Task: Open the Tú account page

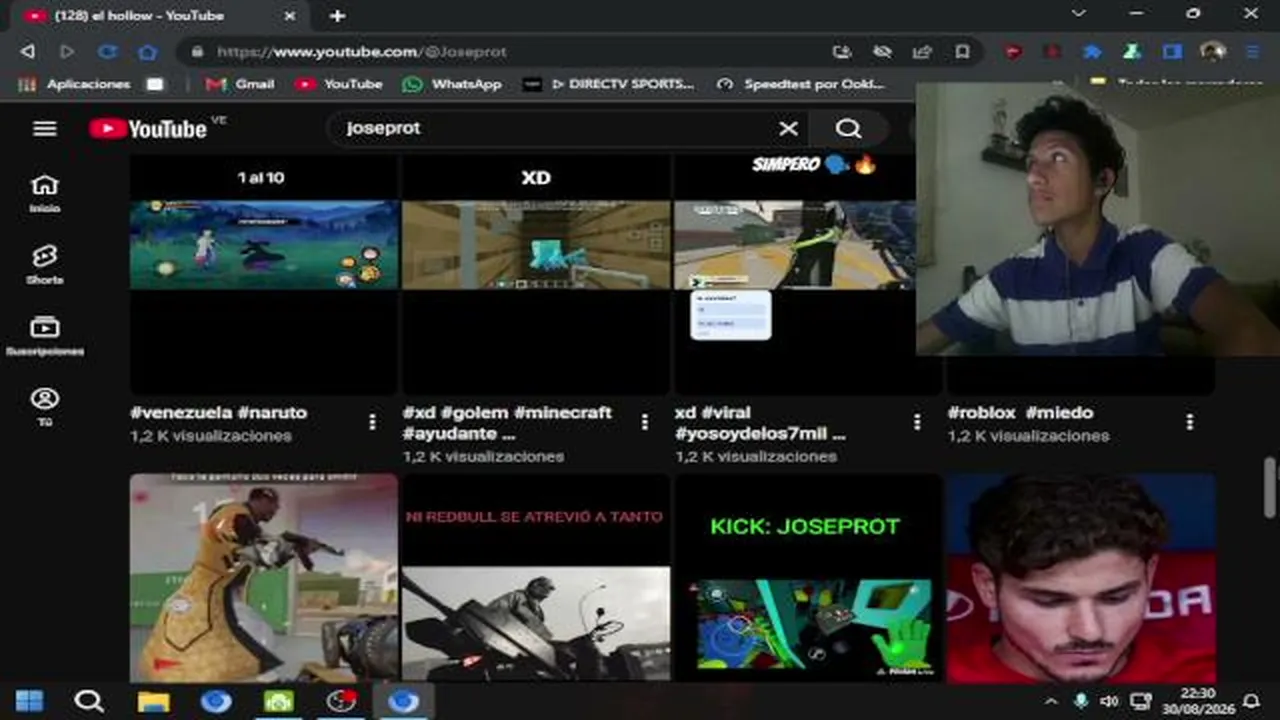Action: [45, 407]
